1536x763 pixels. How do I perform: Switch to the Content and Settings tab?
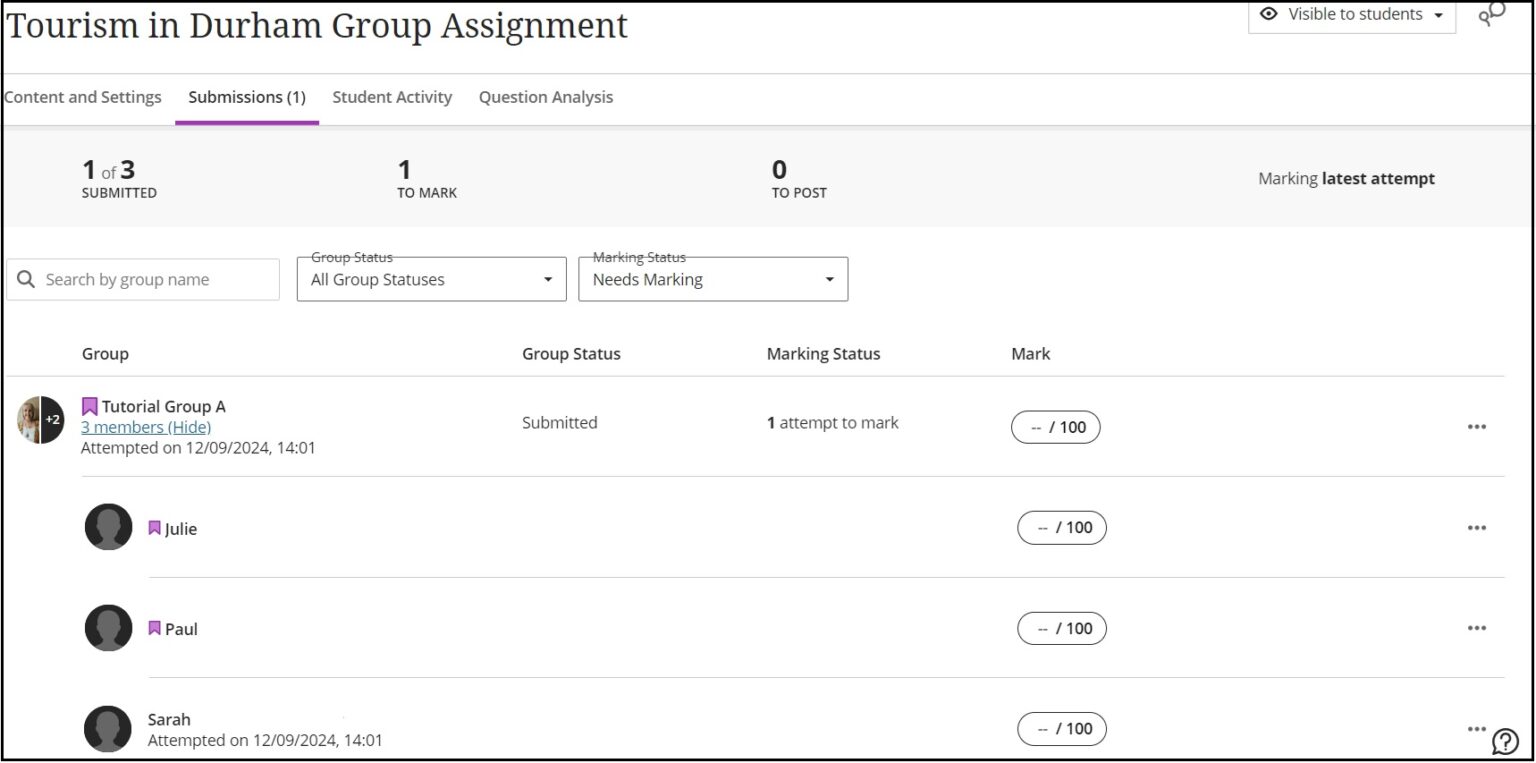click(x=83, y=97)
